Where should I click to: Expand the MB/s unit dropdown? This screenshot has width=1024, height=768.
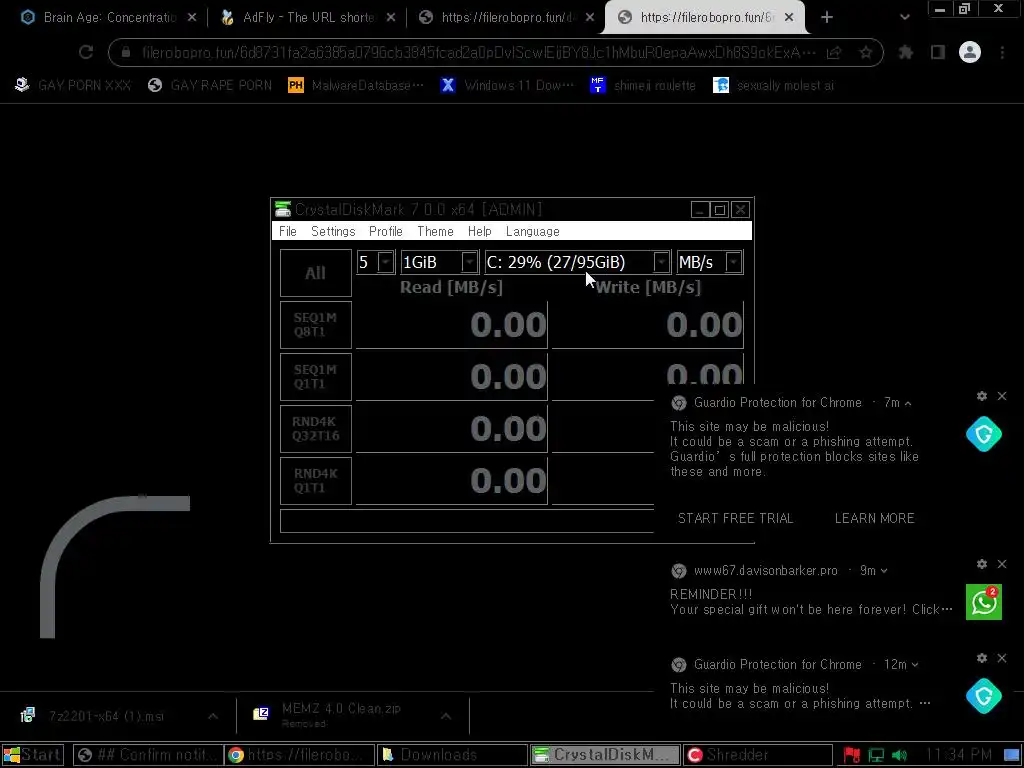tap(733, 262)
